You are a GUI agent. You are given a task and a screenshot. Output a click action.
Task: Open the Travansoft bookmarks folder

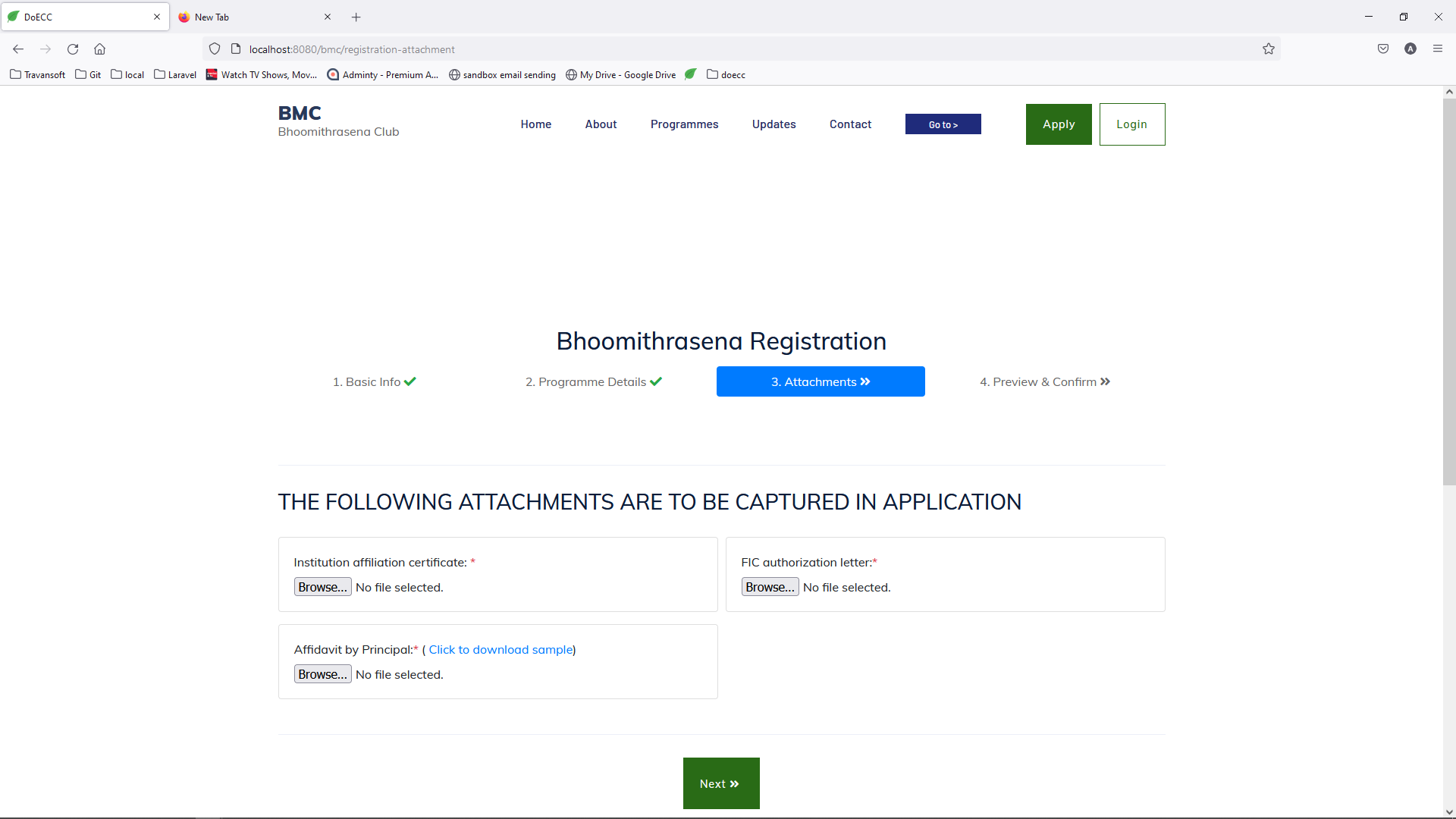(x=38, y=74)
